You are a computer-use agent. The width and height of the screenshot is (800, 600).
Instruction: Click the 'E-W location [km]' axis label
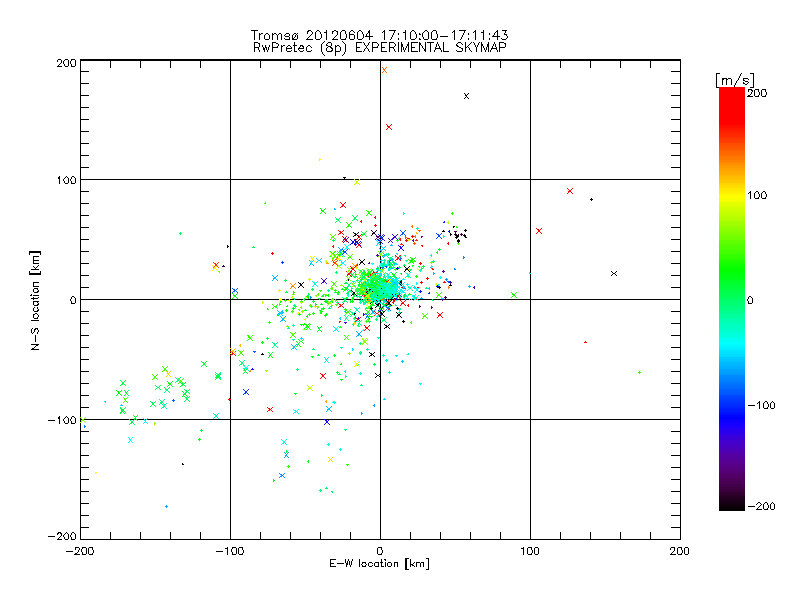pos(379,564)
